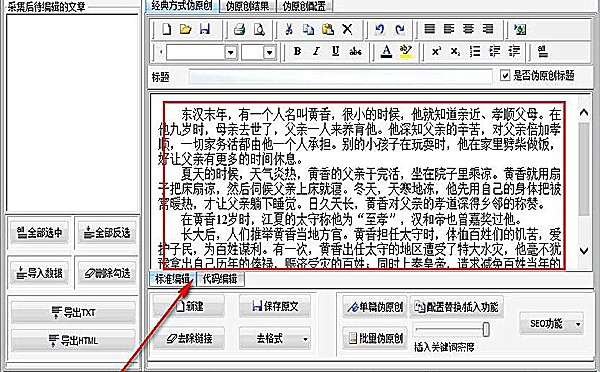Open Print Preview icon

click(259, 29)
